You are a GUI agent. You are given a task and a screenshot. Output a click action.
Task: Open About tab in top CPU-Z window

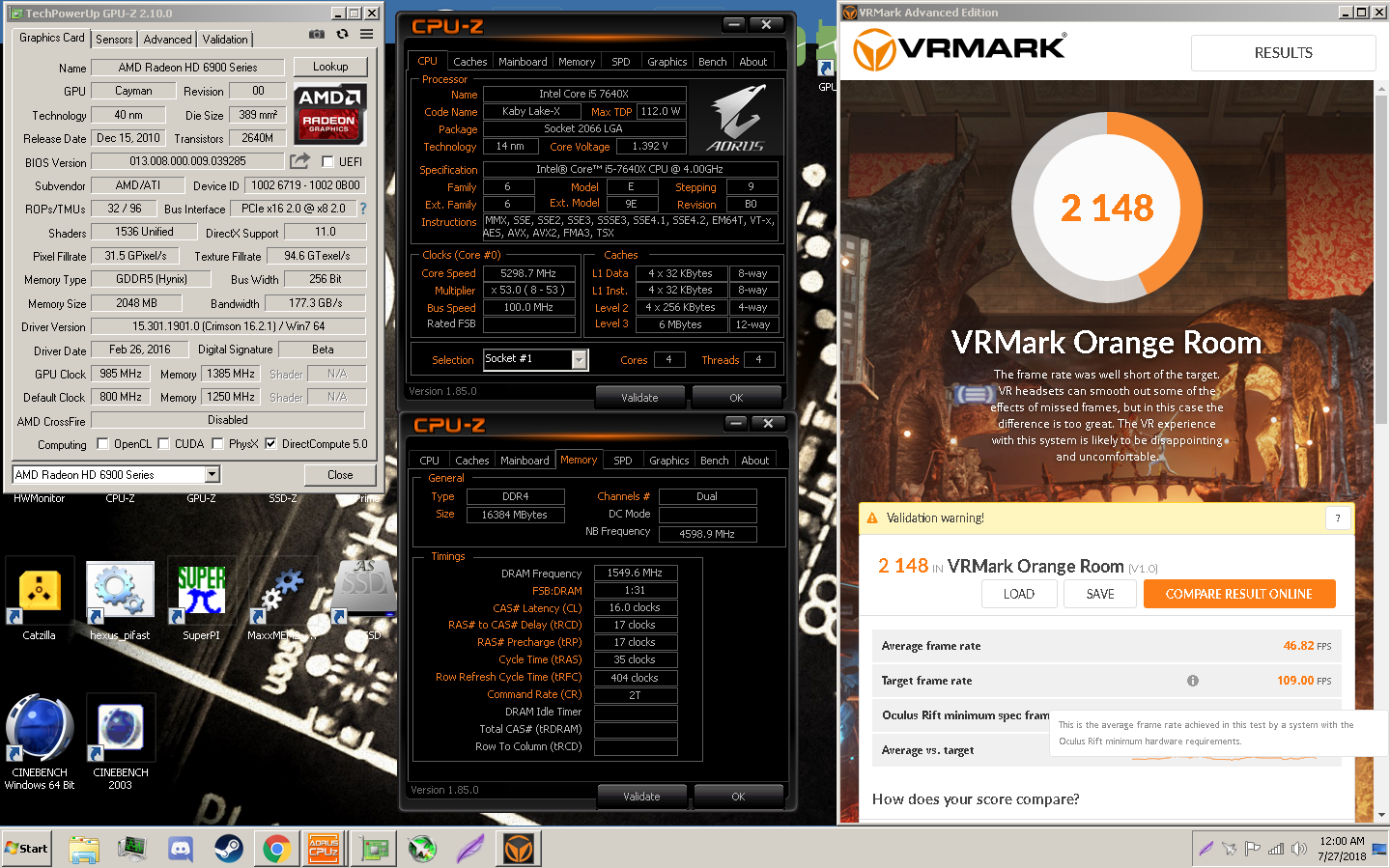(x=753, y=62)
